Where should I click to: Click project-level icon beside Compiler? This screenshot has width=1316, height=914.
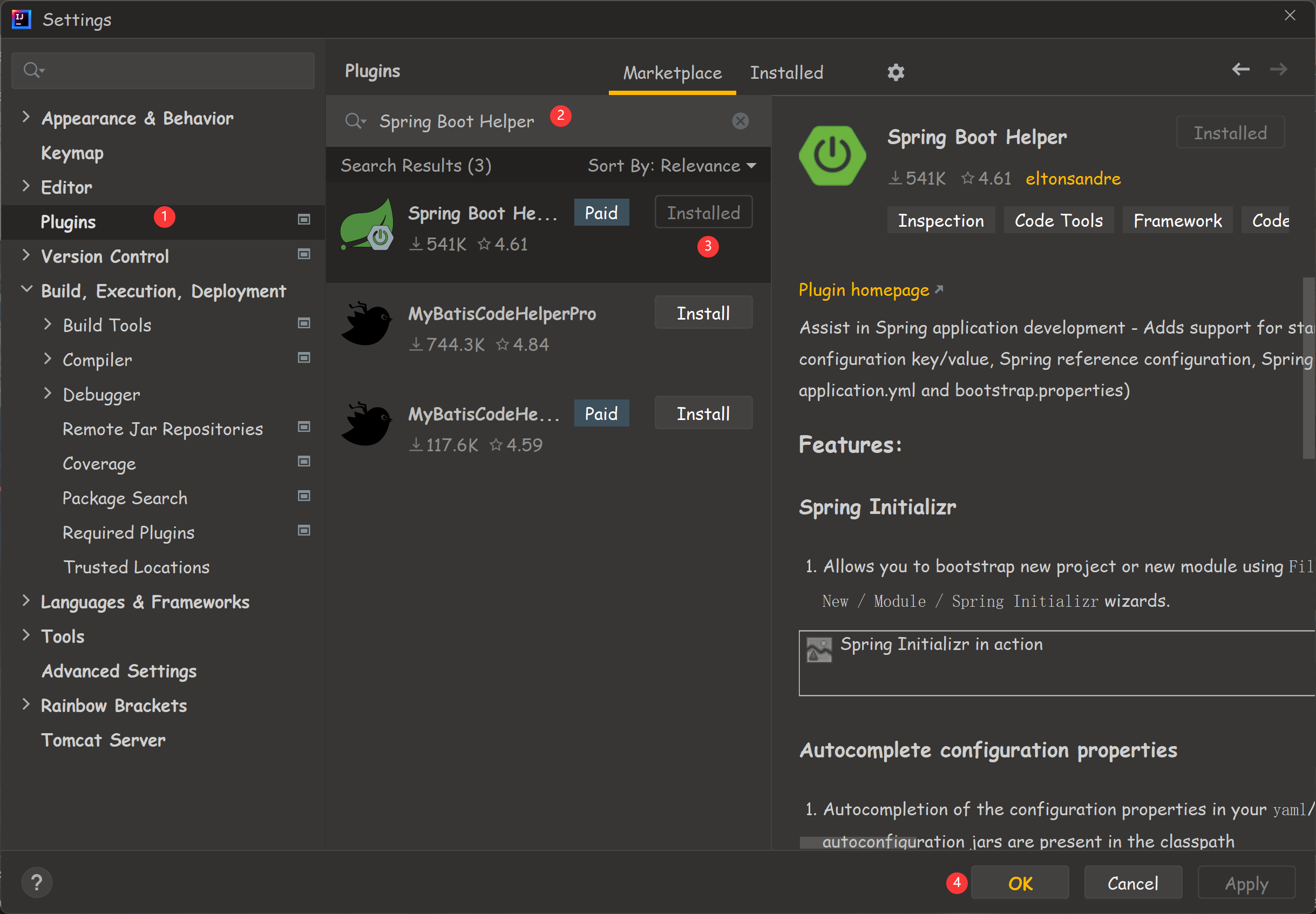tap(304, 358)
